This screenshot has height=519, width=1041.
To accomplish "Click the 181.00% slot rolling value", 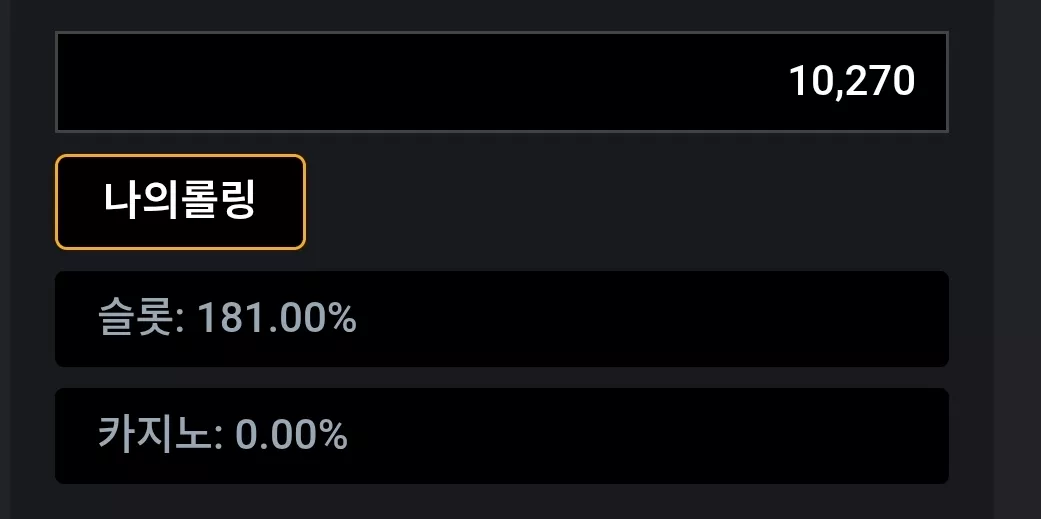I will pos(278,318).
